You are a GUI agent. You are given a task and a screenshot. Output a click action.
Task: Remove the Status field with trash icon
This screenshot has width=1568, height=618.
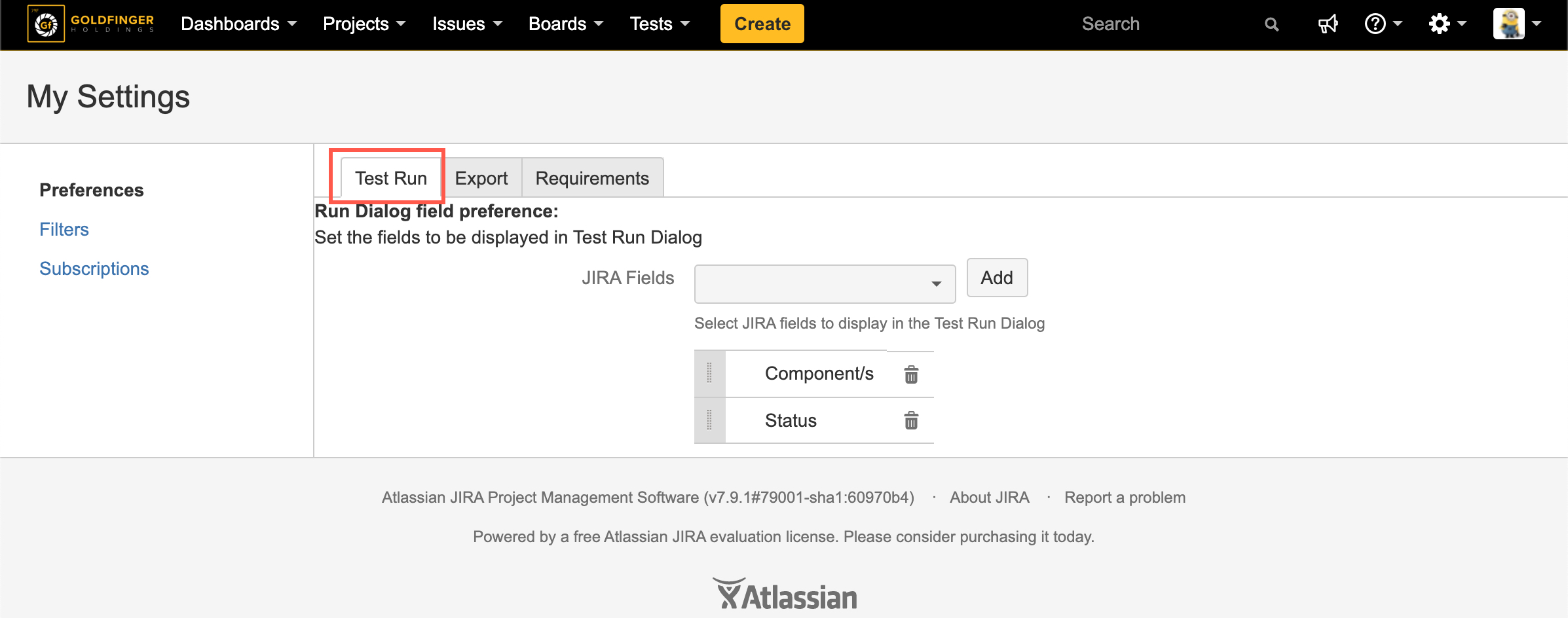pyautogui.click(x=911, y=420)
